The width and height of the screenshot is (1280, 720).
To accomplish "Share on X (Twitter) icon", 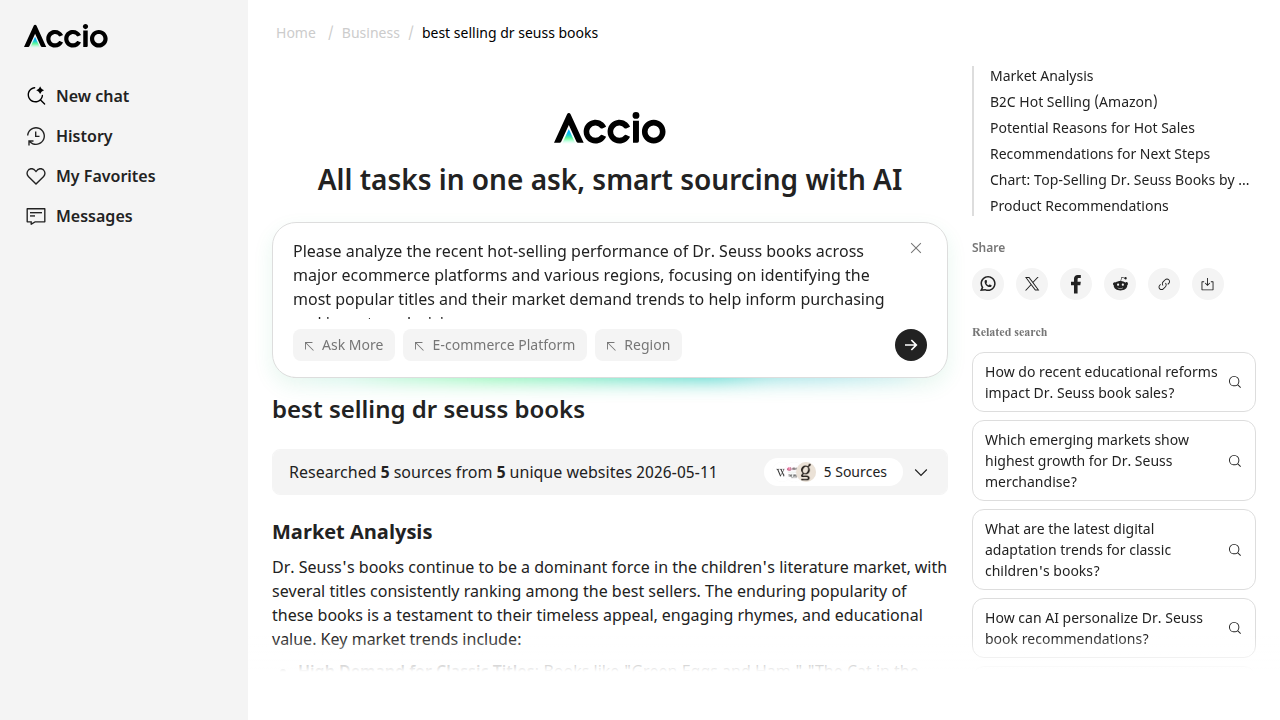I will point(1032,284).
